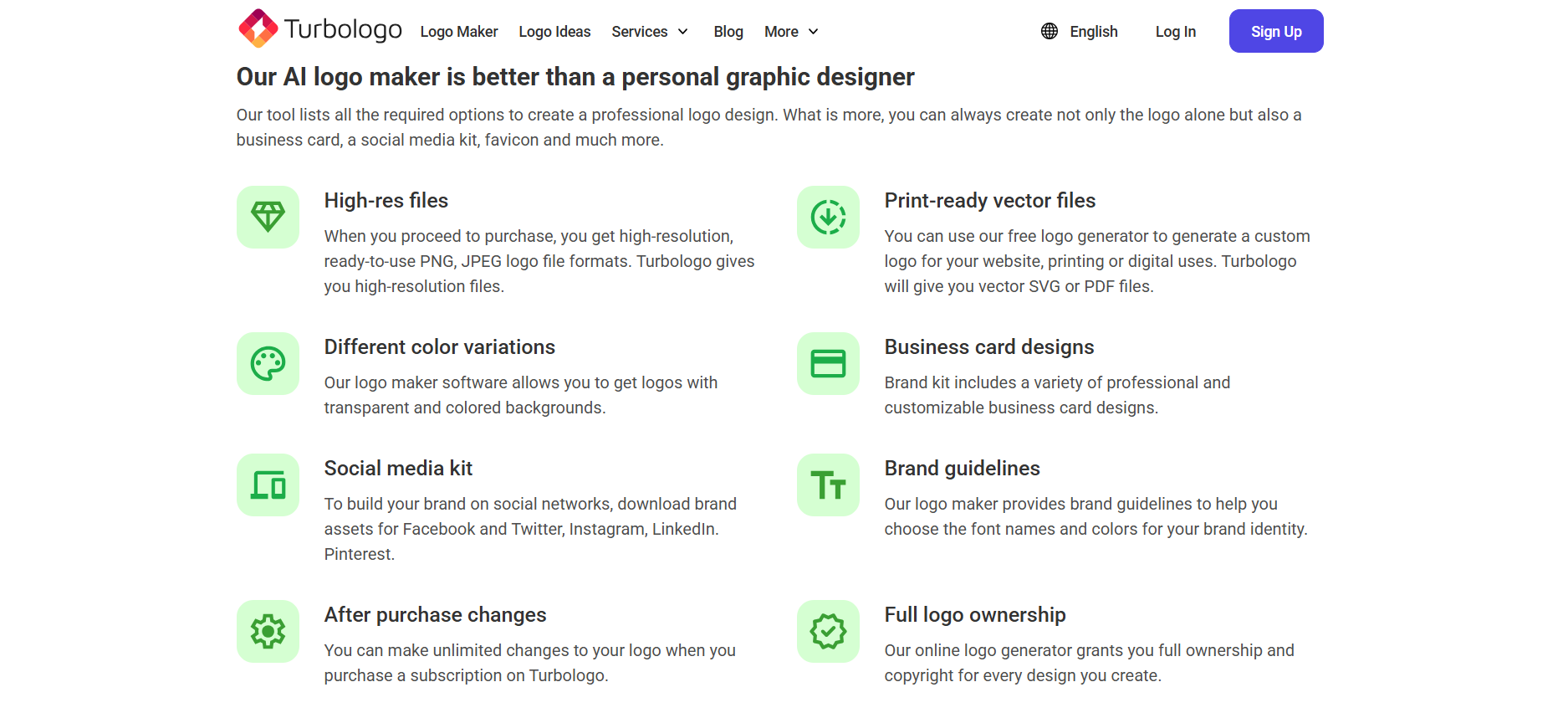Click the diamond High-res files icon

(268, 217)
